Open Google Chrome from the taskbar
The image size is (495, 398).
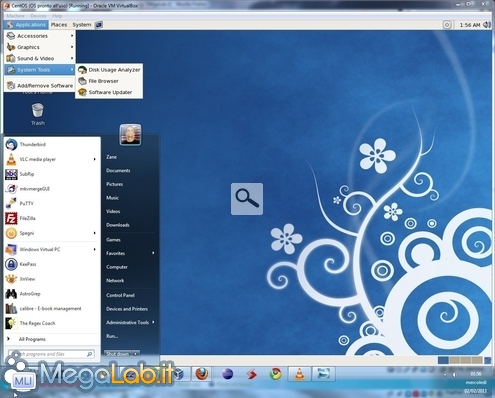pos(275,374)
